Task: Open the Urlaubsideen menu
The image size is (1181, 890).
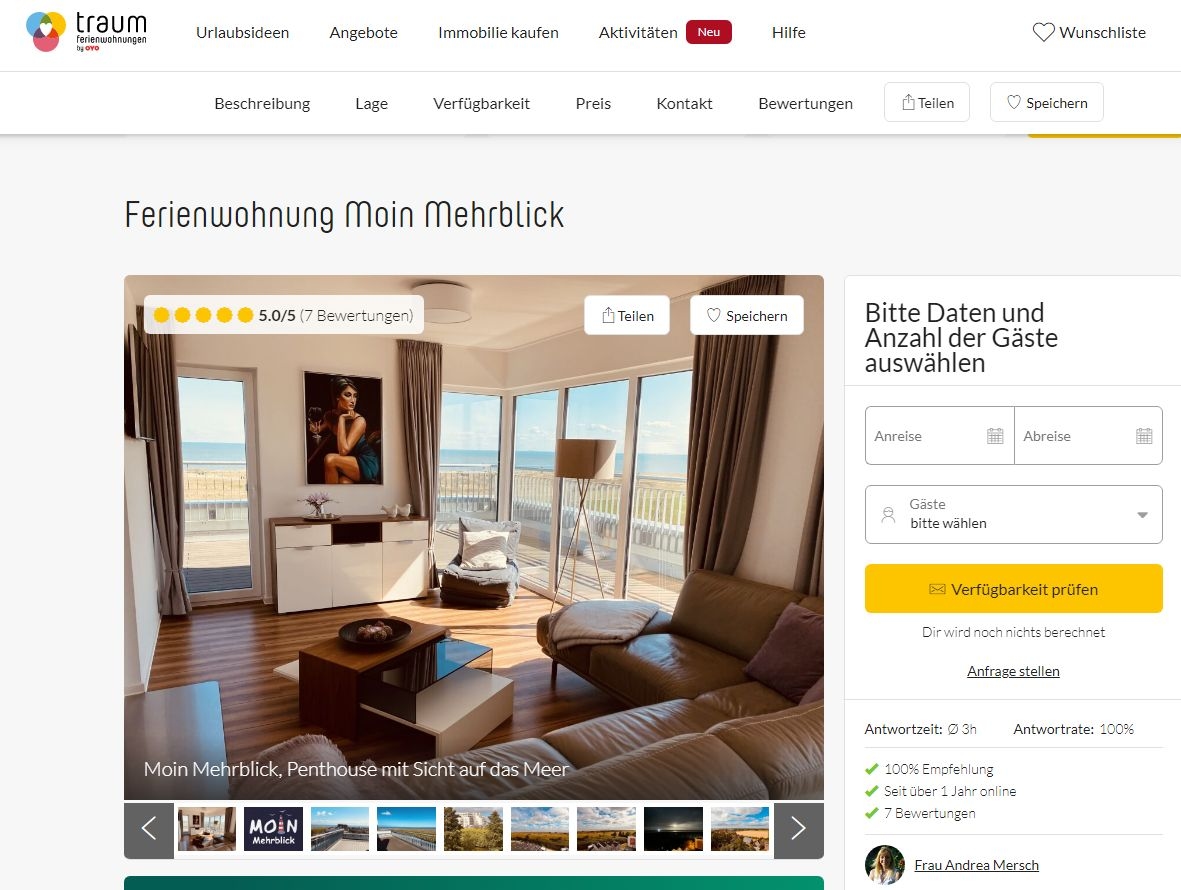Action: coord(243,32)
